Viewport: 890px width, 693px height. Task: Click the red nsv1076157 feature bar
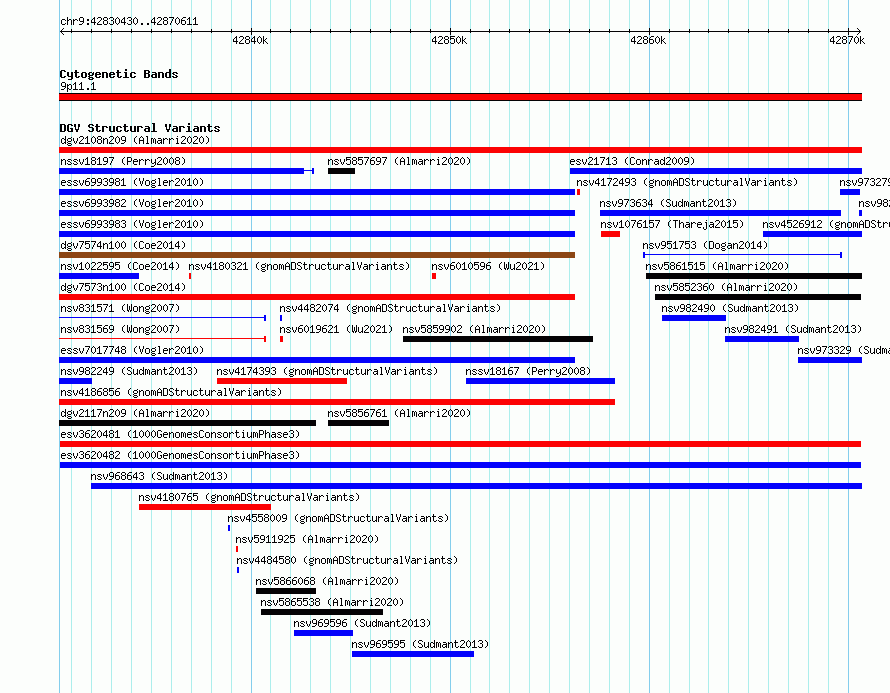click(x=610, y=234)
